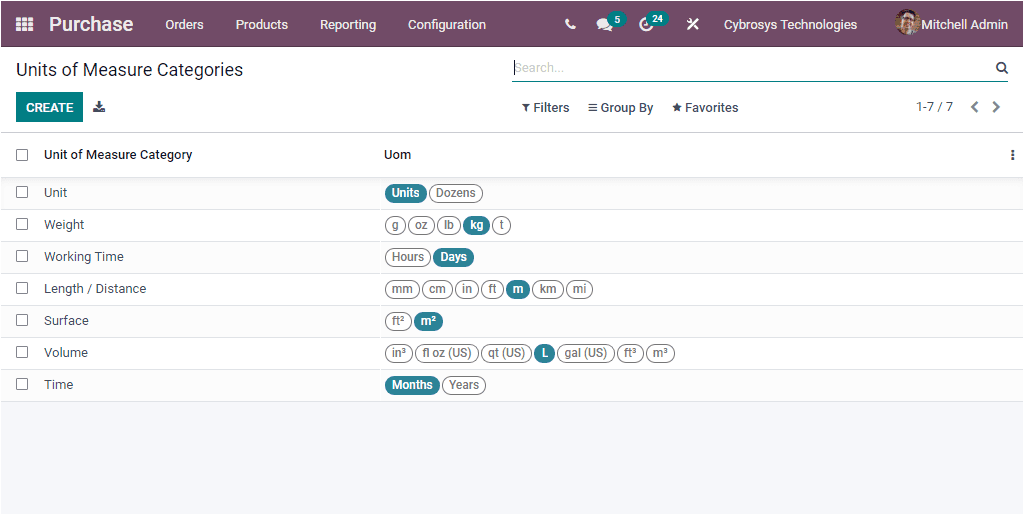Screen dimensions: 1024x515
Task: Open the apps grid menu icon
Action: (24, 24)
